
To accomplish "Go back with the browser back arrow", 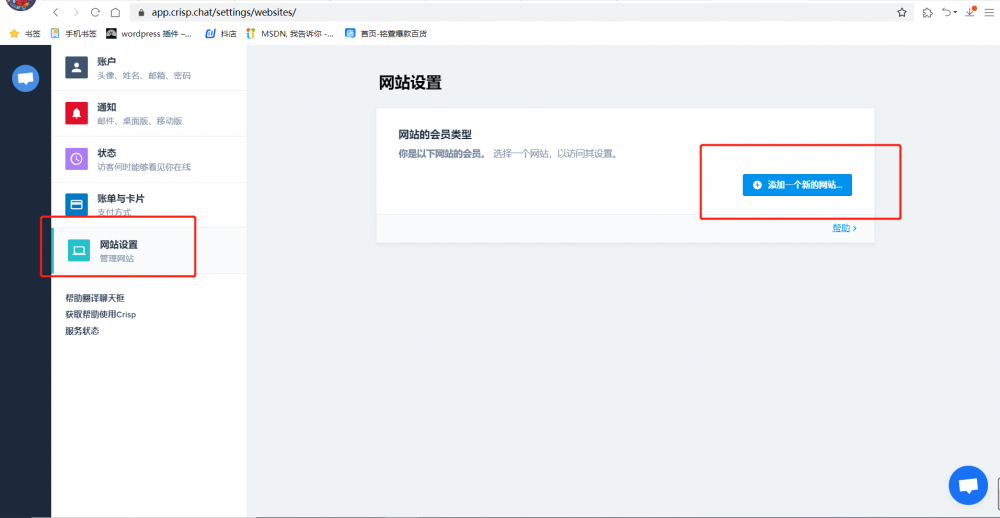I will coord(56,12).
